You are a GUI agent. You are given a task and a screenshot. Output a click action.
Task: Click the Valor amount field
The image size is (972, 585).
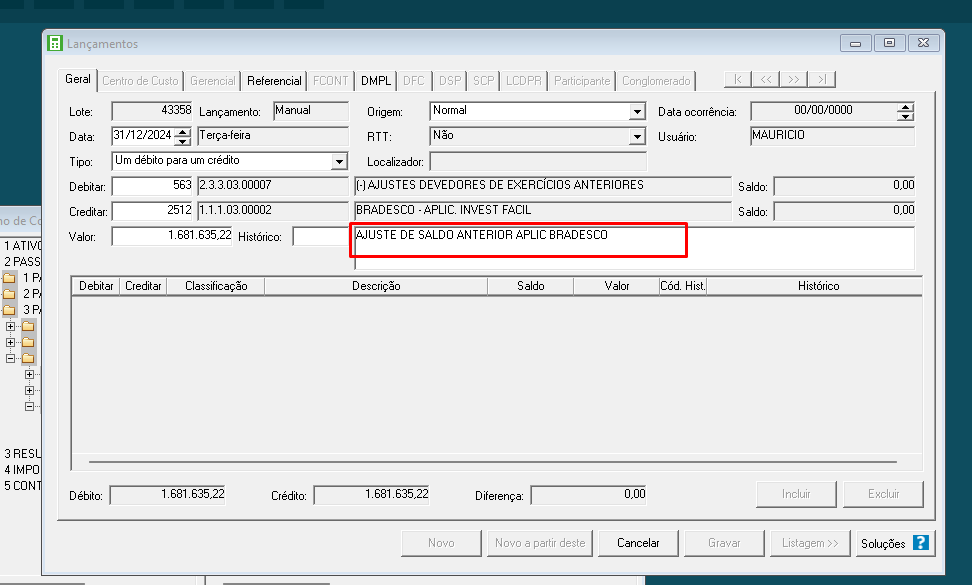pos(171,236)
